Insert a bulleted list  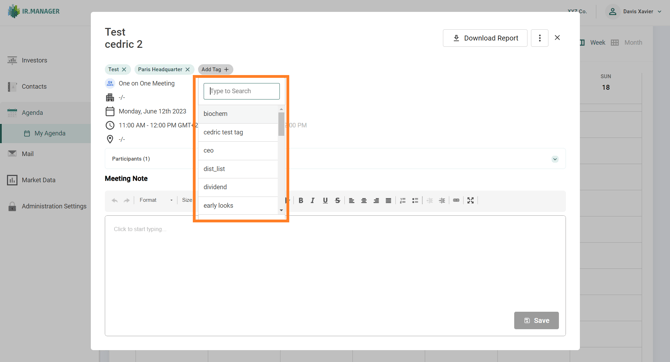pos(415,200)
